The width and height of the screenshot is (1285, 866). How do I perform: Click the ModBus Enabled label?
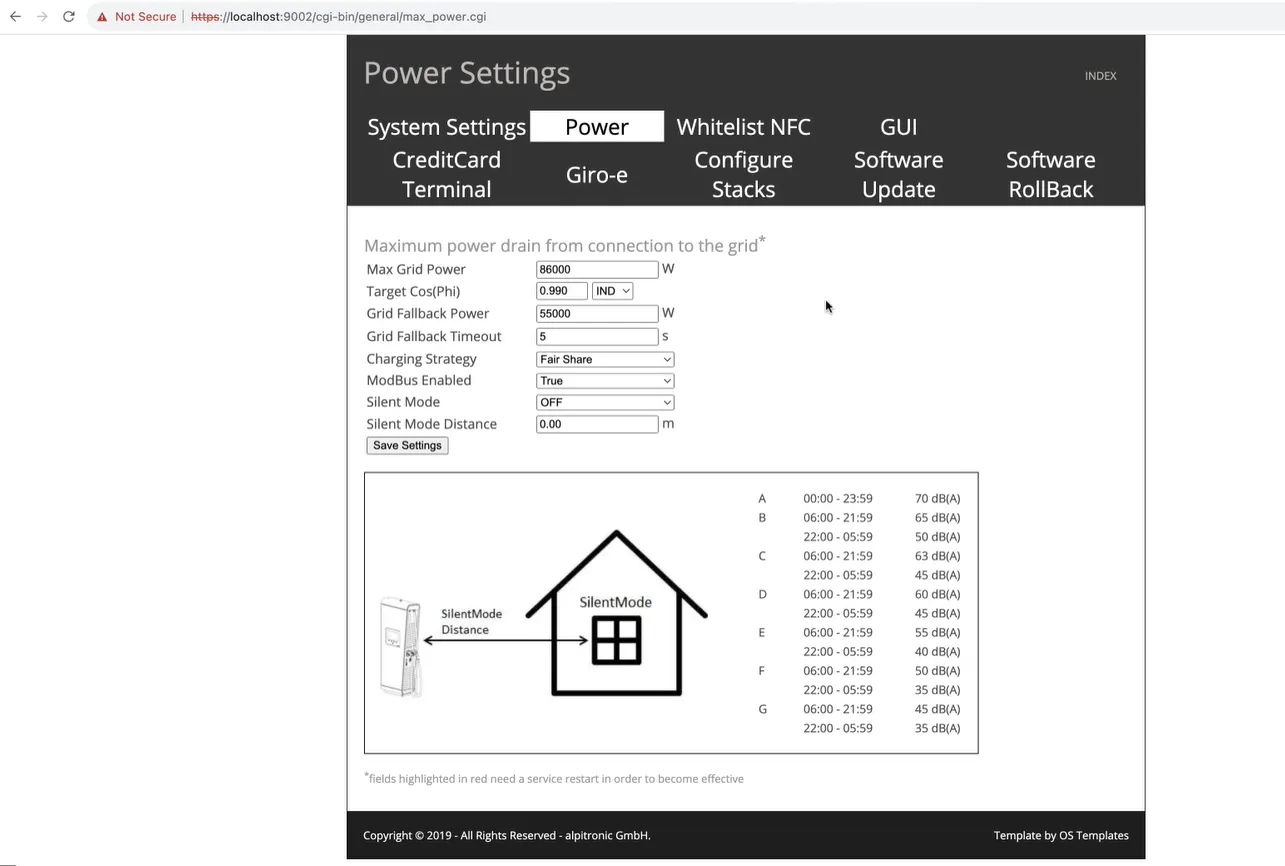coord(418,380)
